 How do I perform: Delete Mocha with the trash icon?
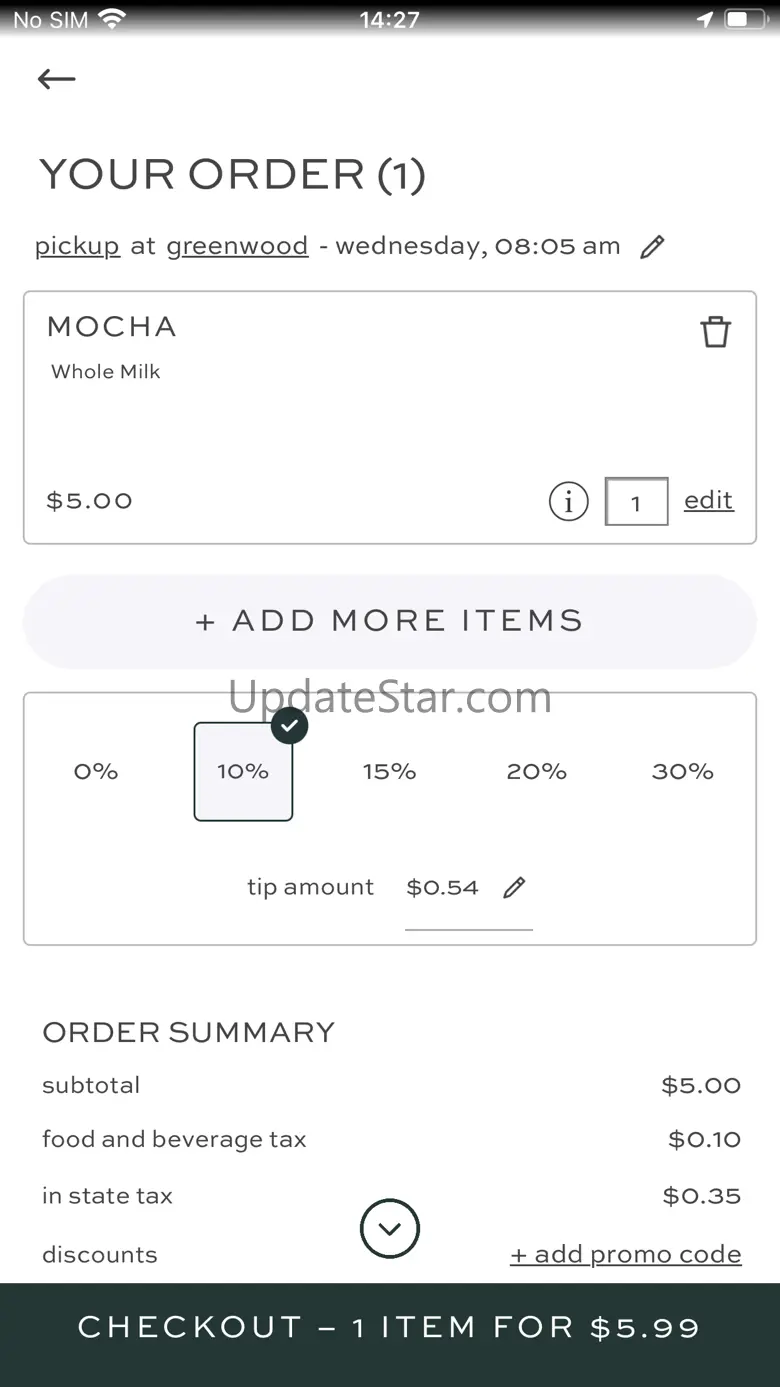pyautogui.click(x=715, y=332)
